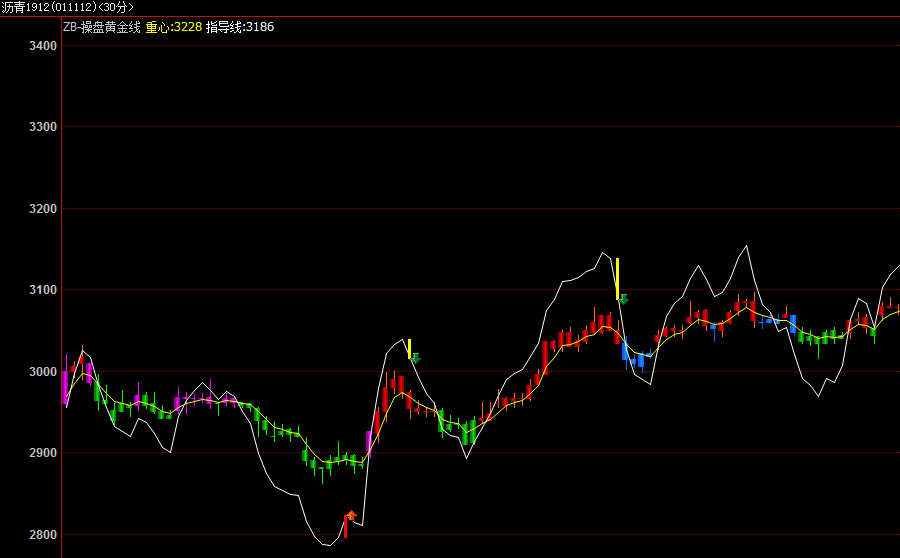Click the 2800 price axis label
The width and height of the screenshot is (900, 558).
[x=43, y=535]
